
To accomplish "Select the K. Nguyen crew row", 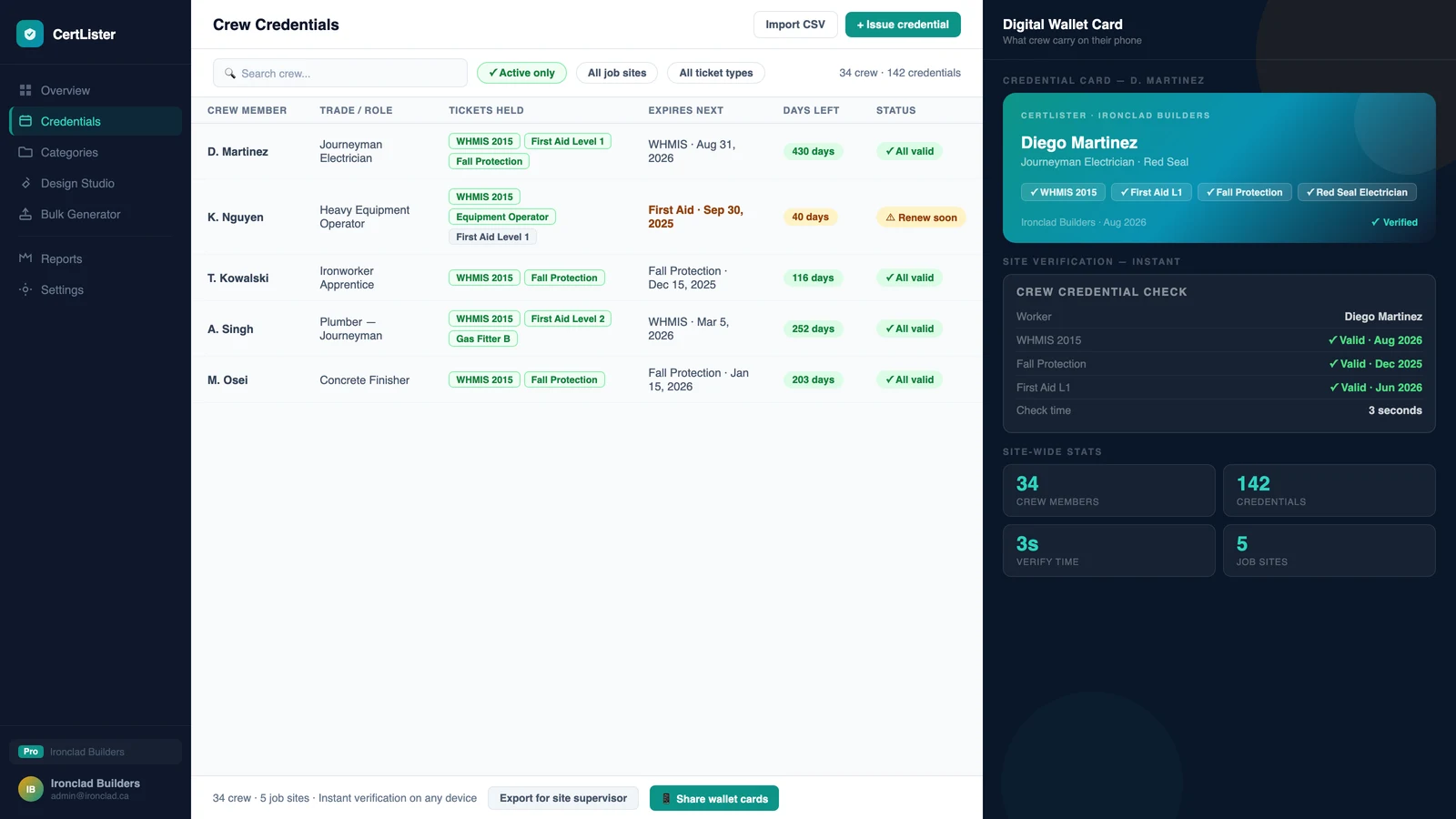I will click(x=587, y=217).
